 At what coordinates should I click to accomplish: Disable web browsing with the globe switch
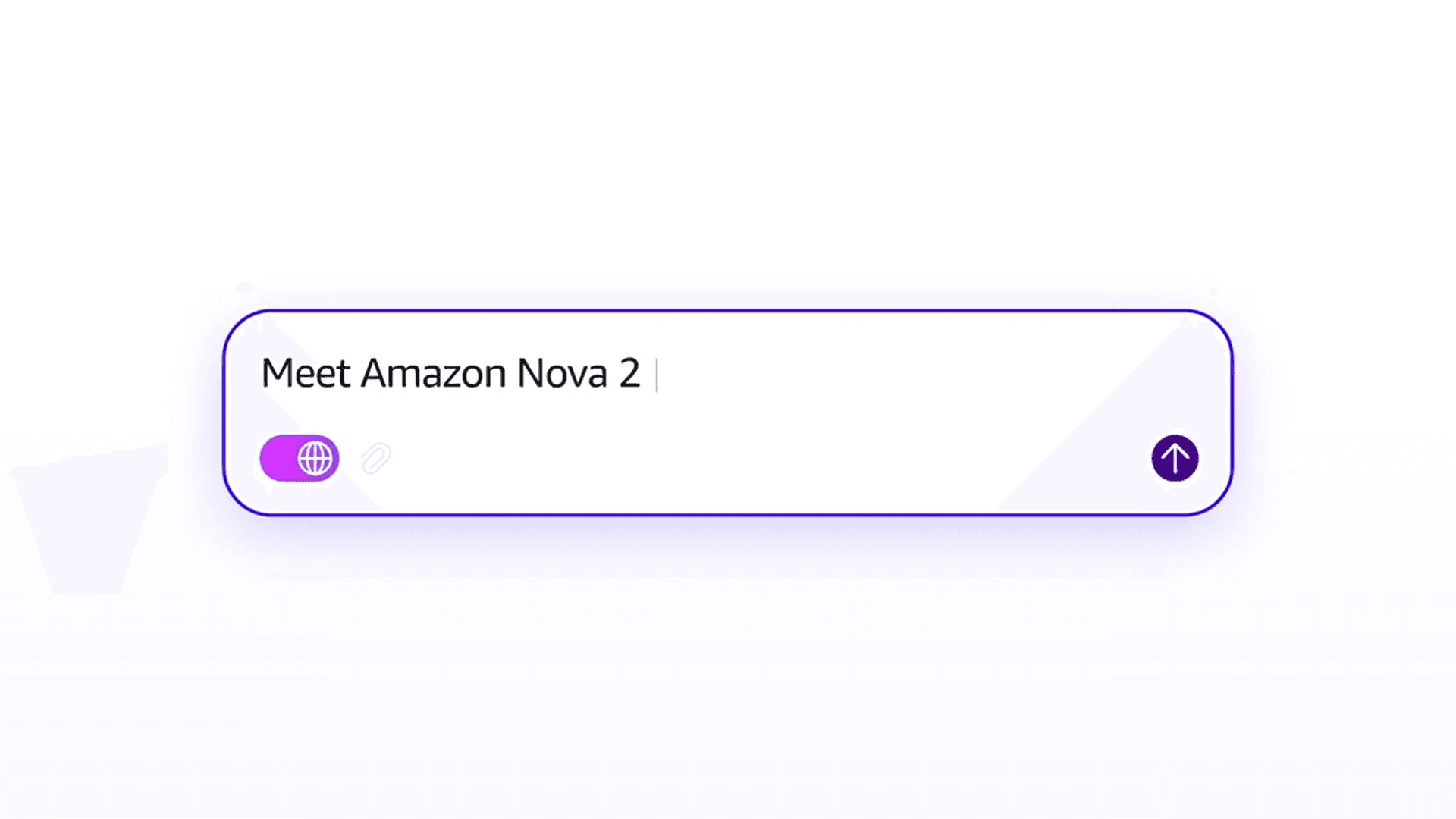point(300,458)
